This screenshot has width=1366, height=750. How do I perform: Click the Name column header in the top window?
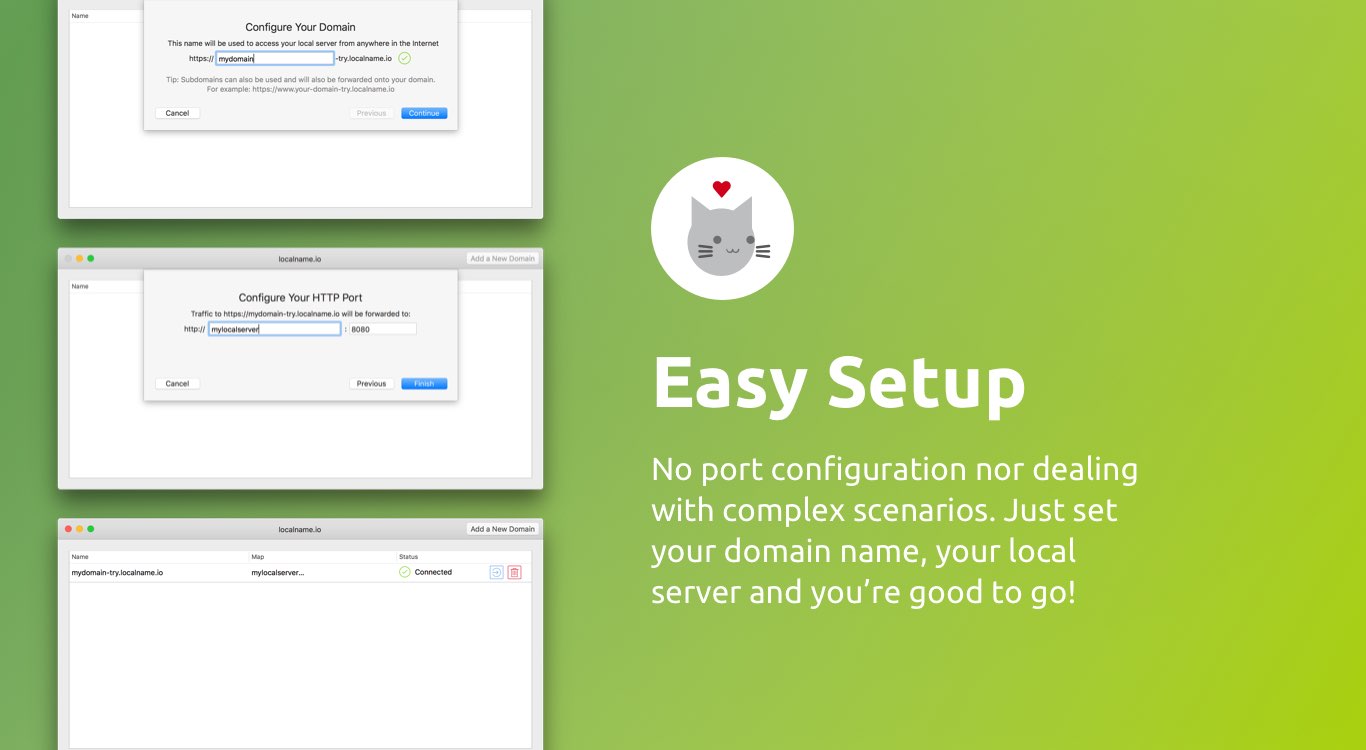click(80, 16)
